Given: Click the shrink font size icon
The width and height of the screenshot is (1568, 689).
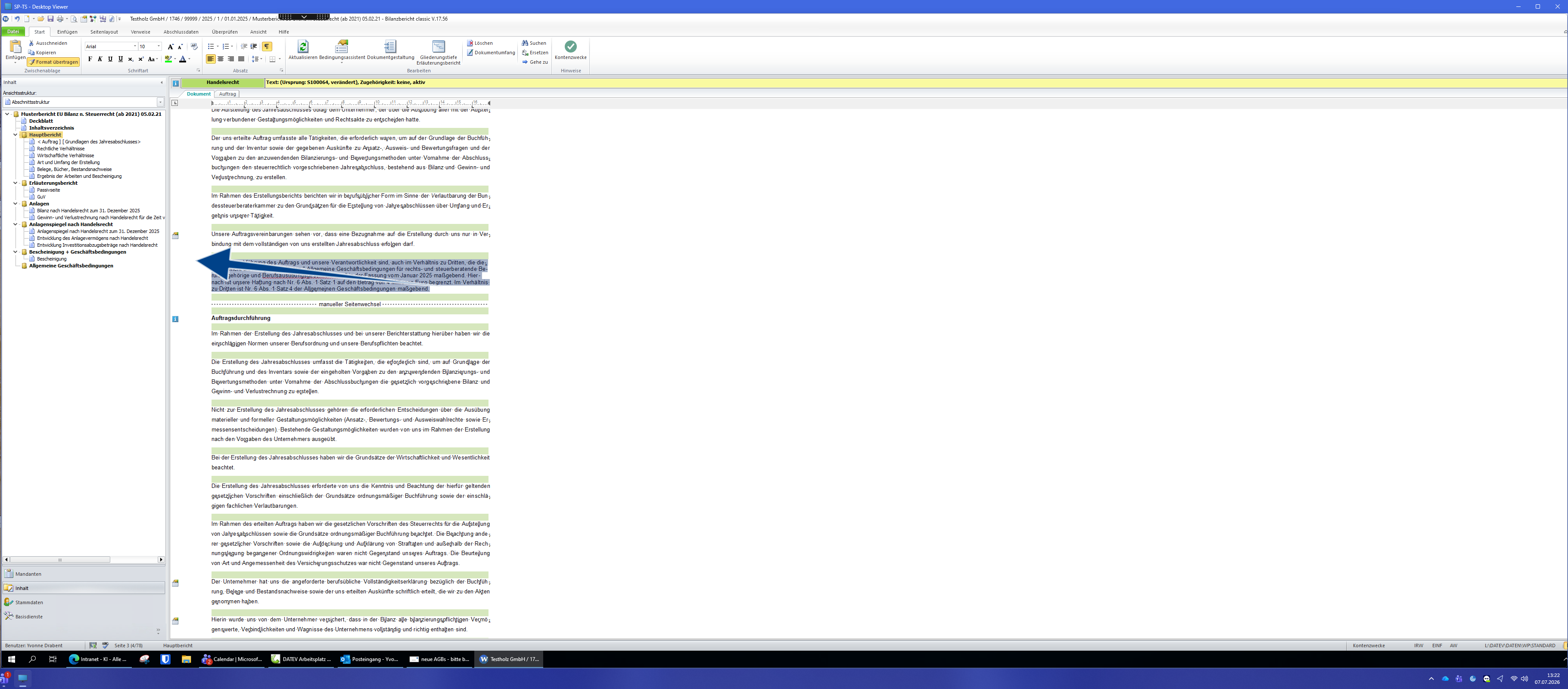Looking at the screenshot, I should (x=180, y=46).
